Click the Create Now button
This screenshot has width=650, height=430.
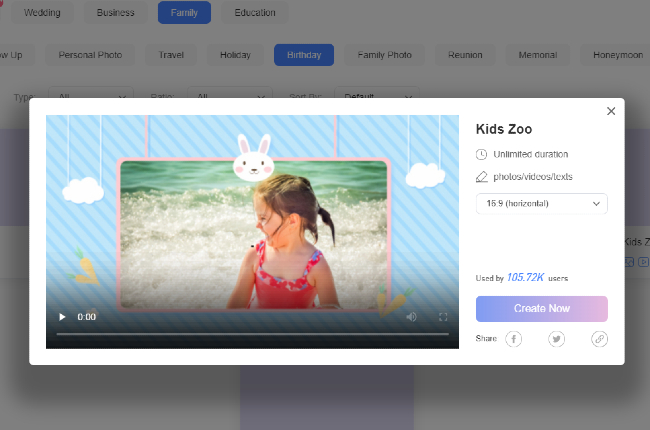click(x=541, y=309)
